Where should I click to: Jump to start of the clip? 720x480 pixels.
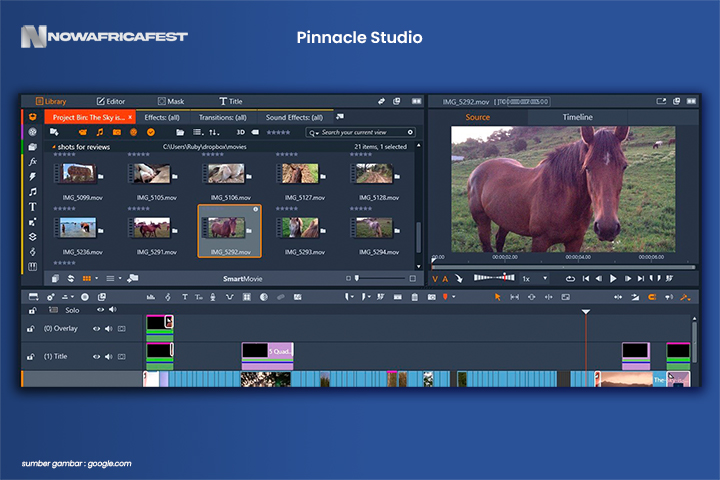point(585,278)
